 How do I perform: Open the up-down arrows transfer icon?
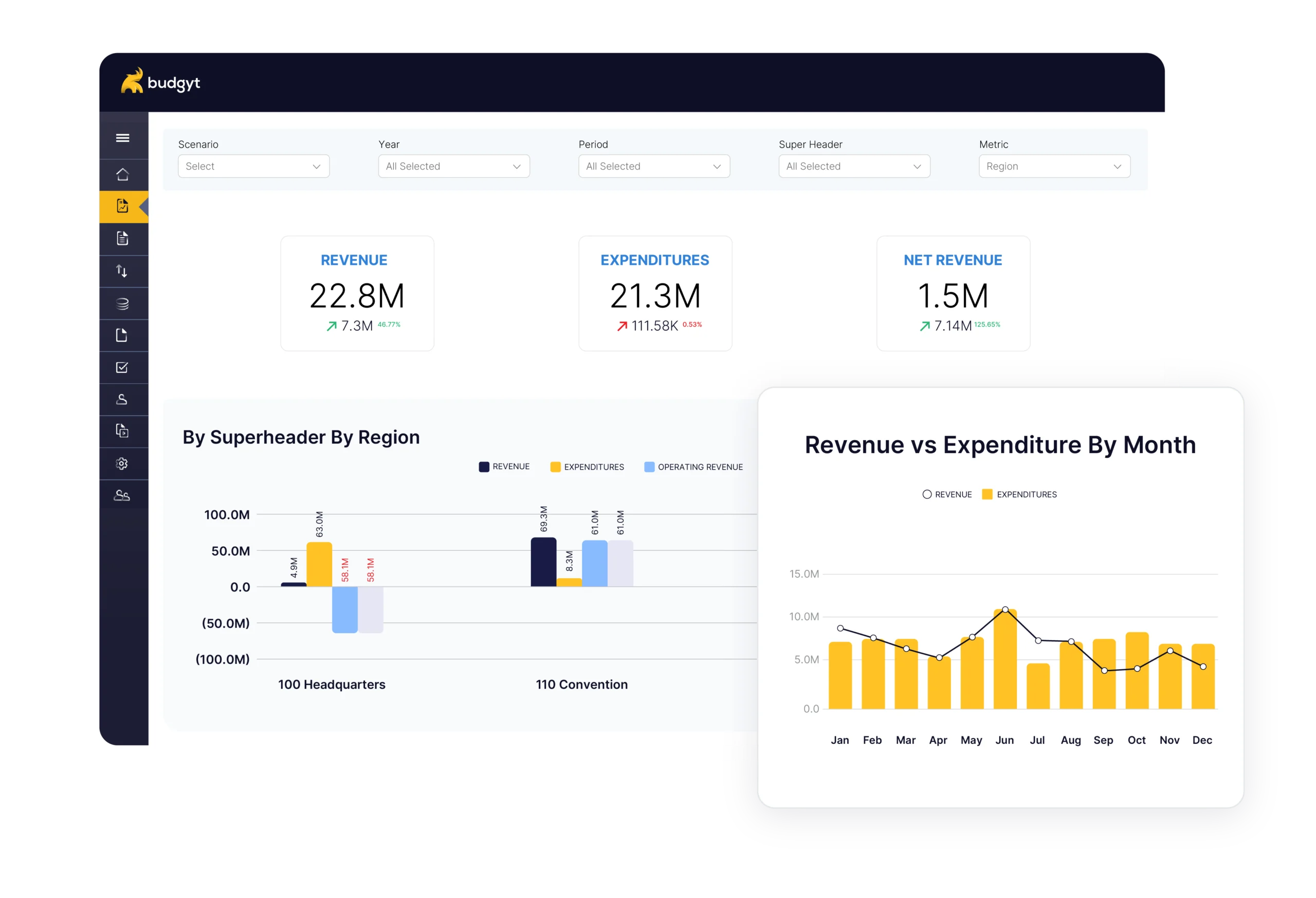(x=122, y=271)
